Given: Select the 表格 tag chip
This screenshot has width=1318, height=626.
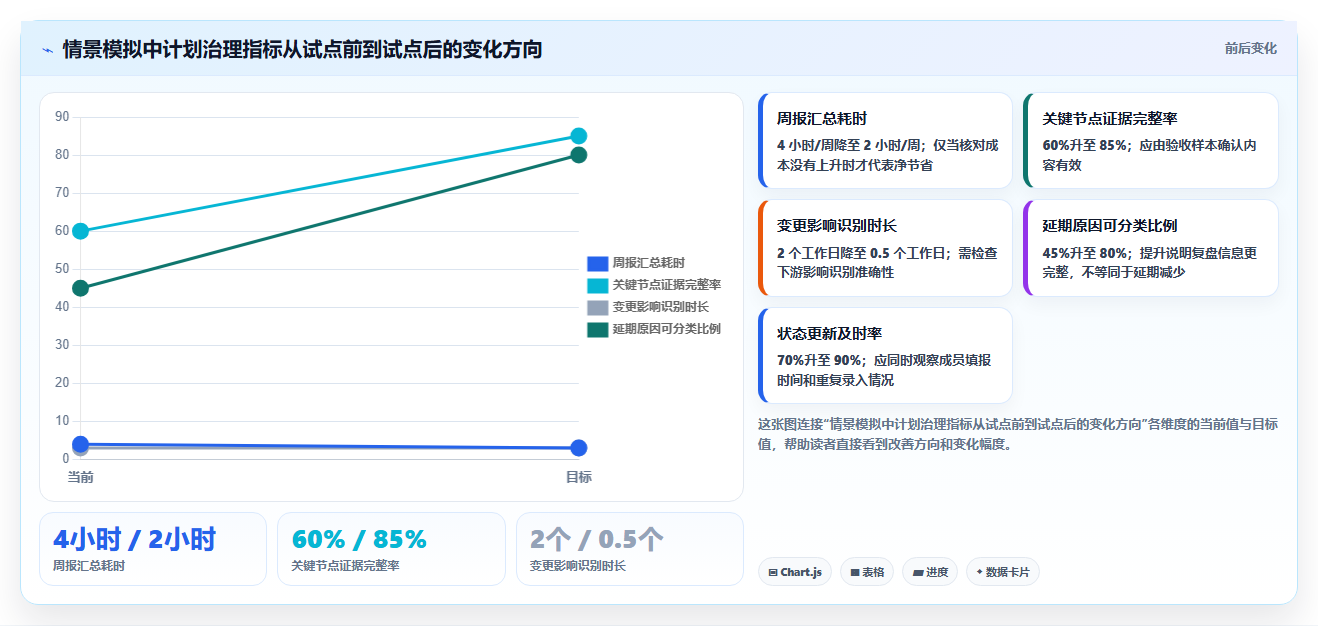Looking at the screenshot, I should [867, 572].
